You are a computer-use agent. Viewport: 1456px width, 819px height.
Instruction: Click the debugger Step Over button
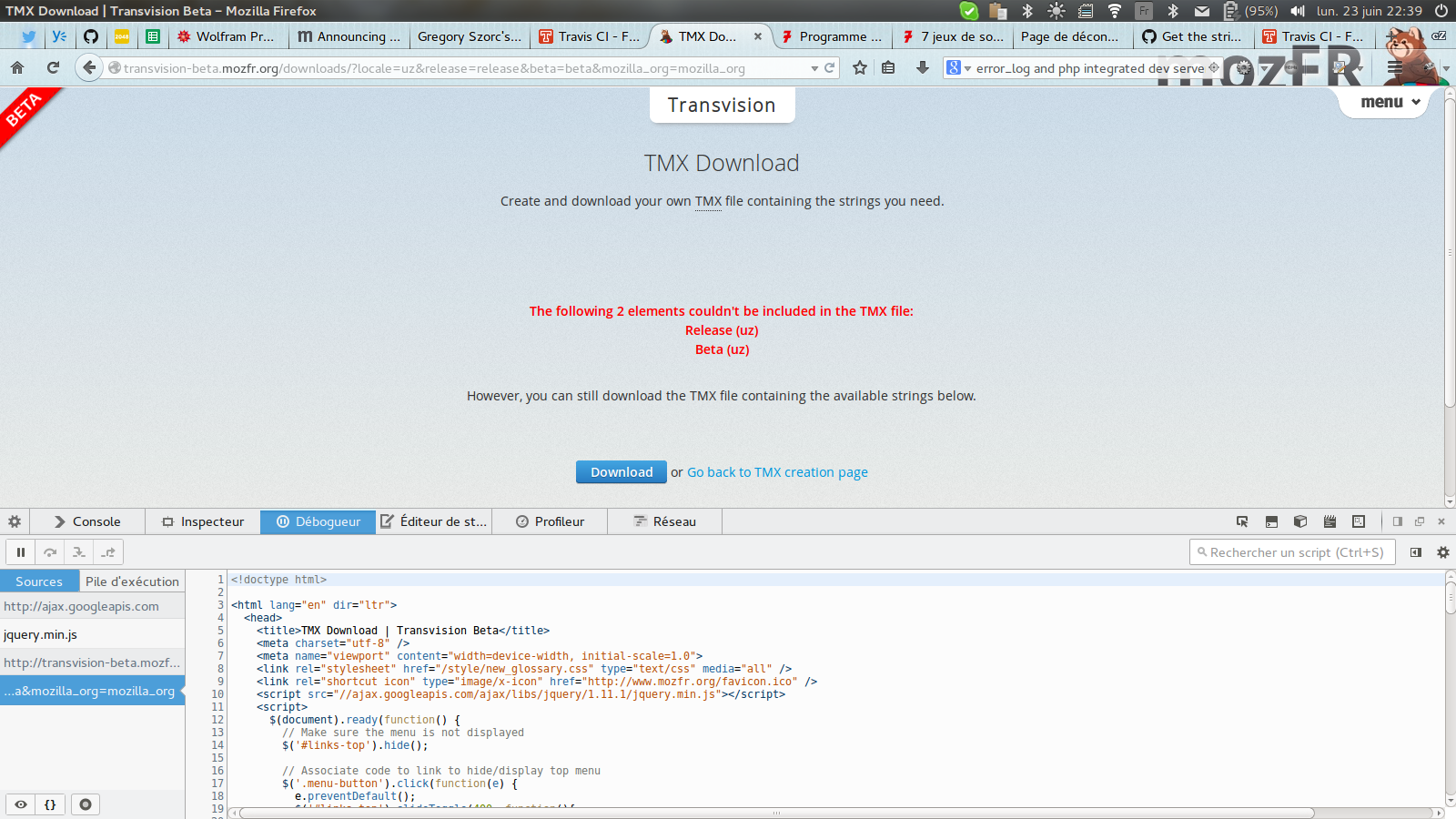pos(50,552)
